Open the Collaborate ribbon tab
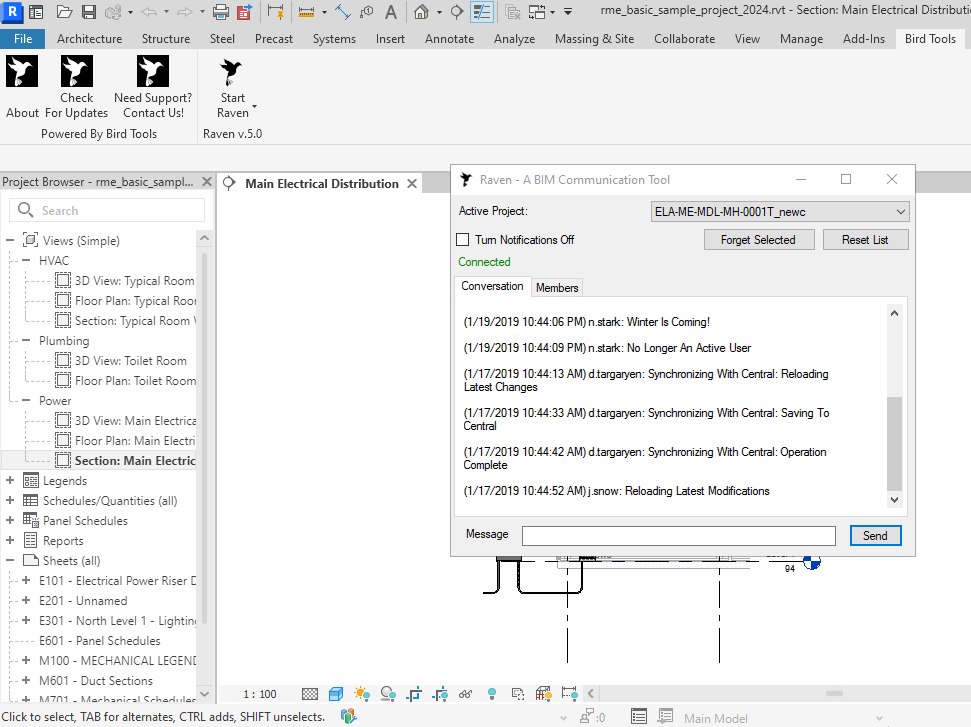 tap(684, 39)
